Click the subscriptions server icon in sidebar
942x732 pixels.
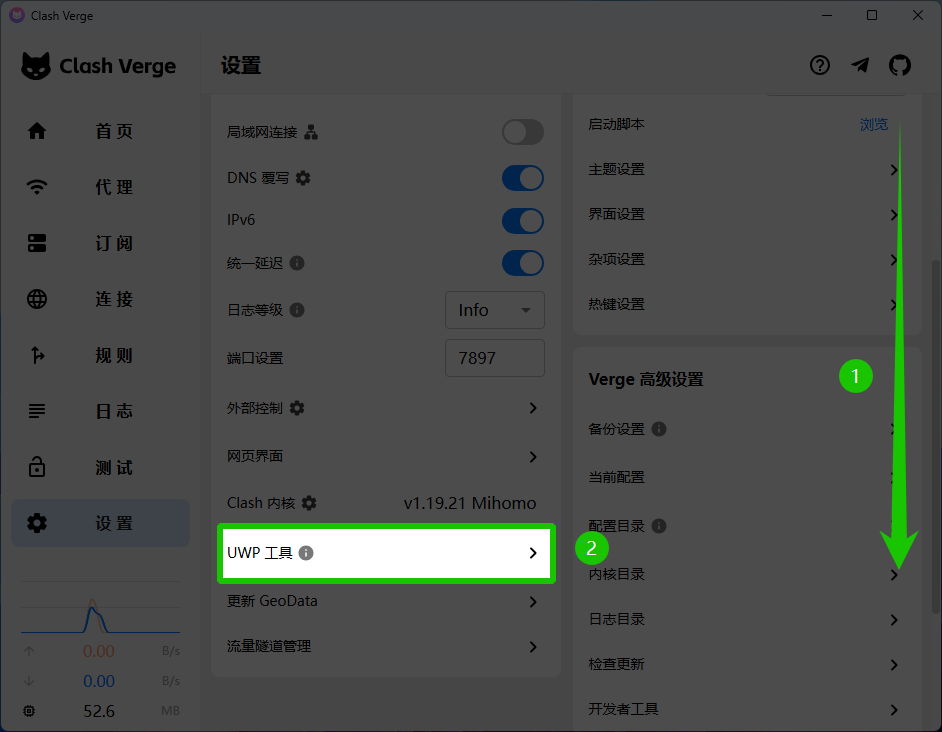37,243
